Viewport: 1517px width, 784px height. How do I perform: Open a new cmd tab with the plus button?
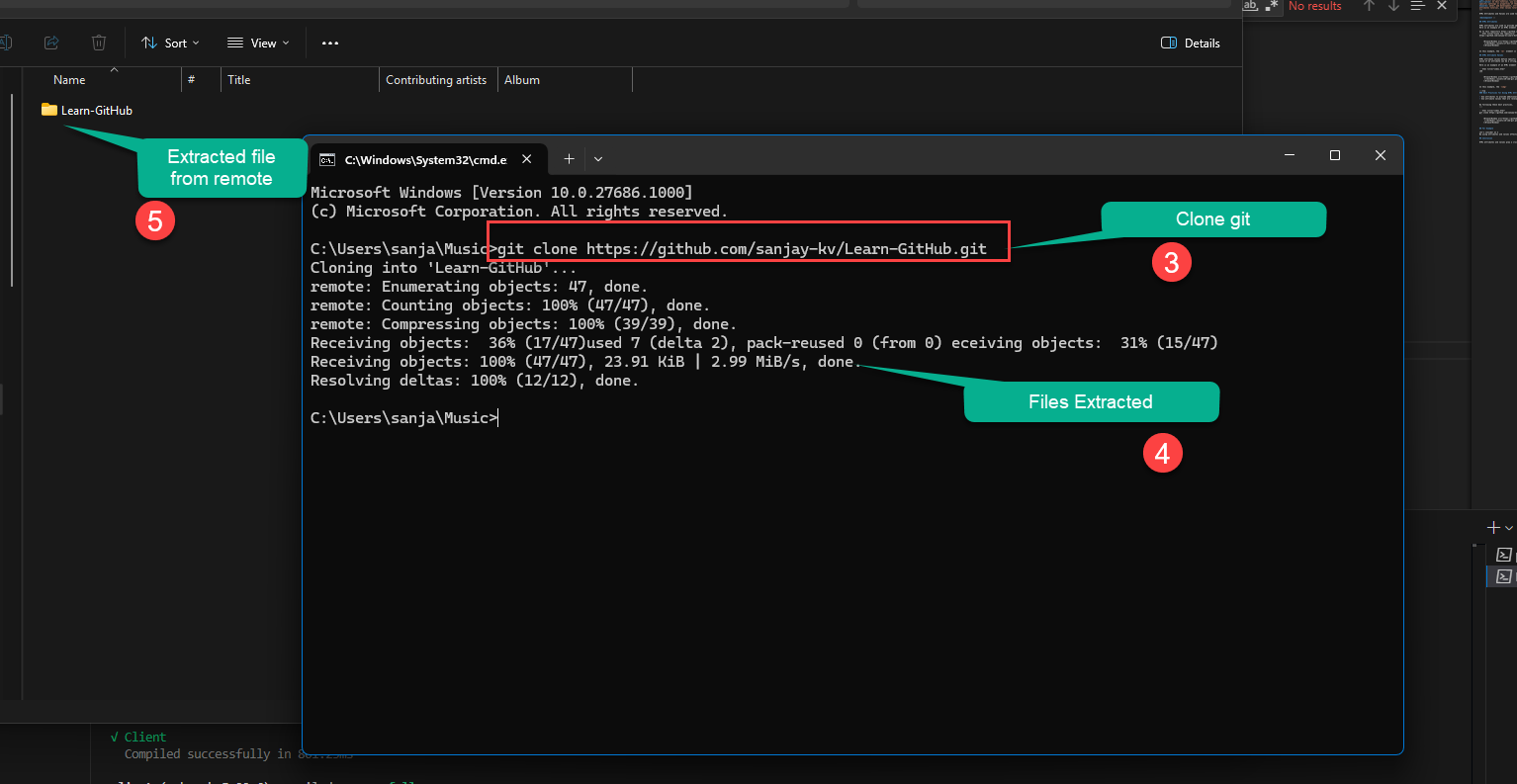point(569,158)
